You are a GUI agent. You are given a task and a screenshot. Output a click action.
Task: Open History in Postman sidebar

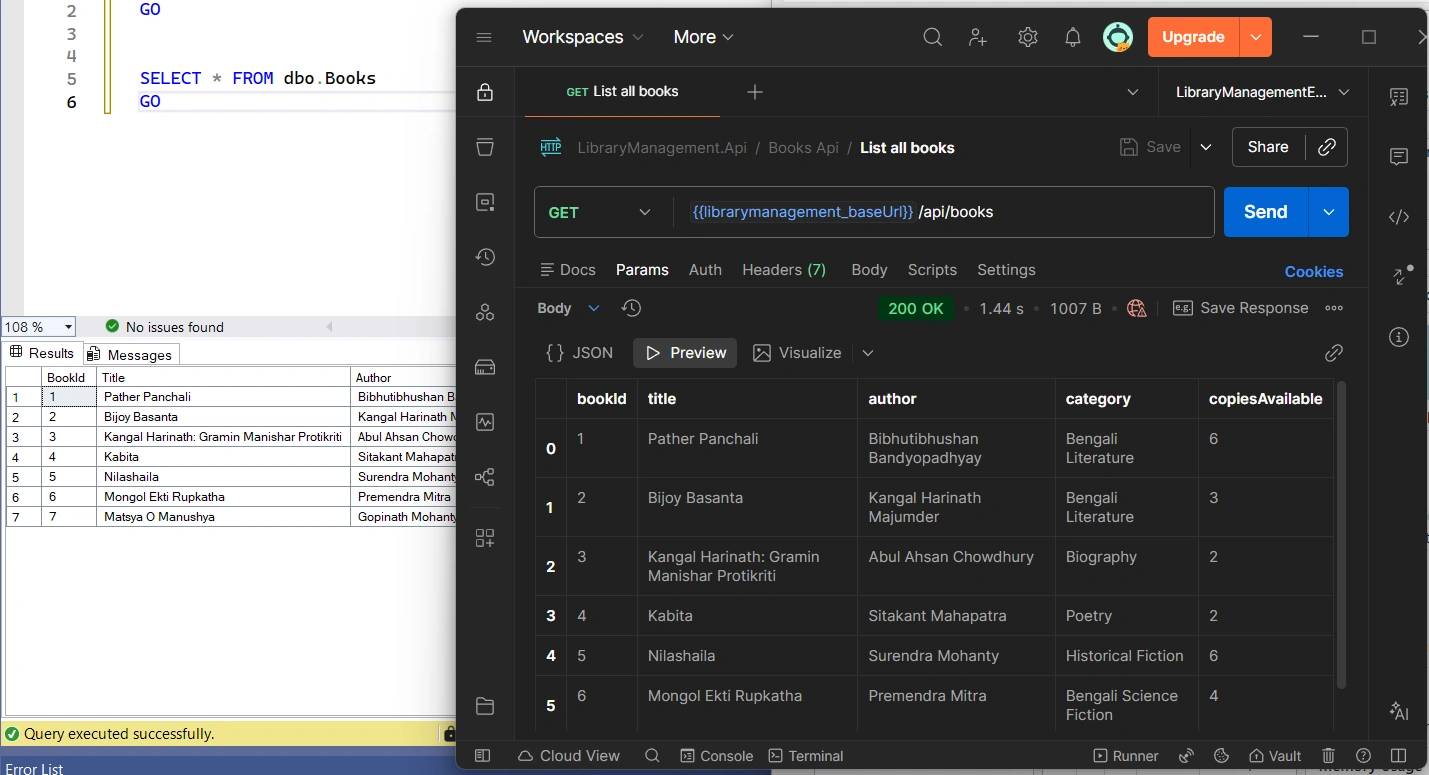coord(485,257)
